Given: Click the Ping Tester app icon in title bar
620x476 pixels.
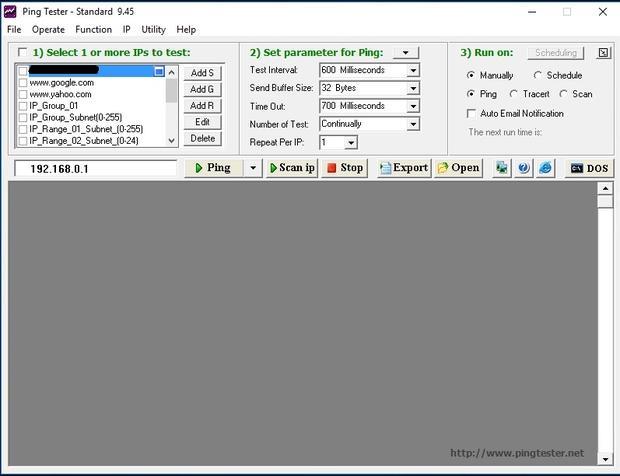Looking at the screenshot, I should click(x=9, y=11).
